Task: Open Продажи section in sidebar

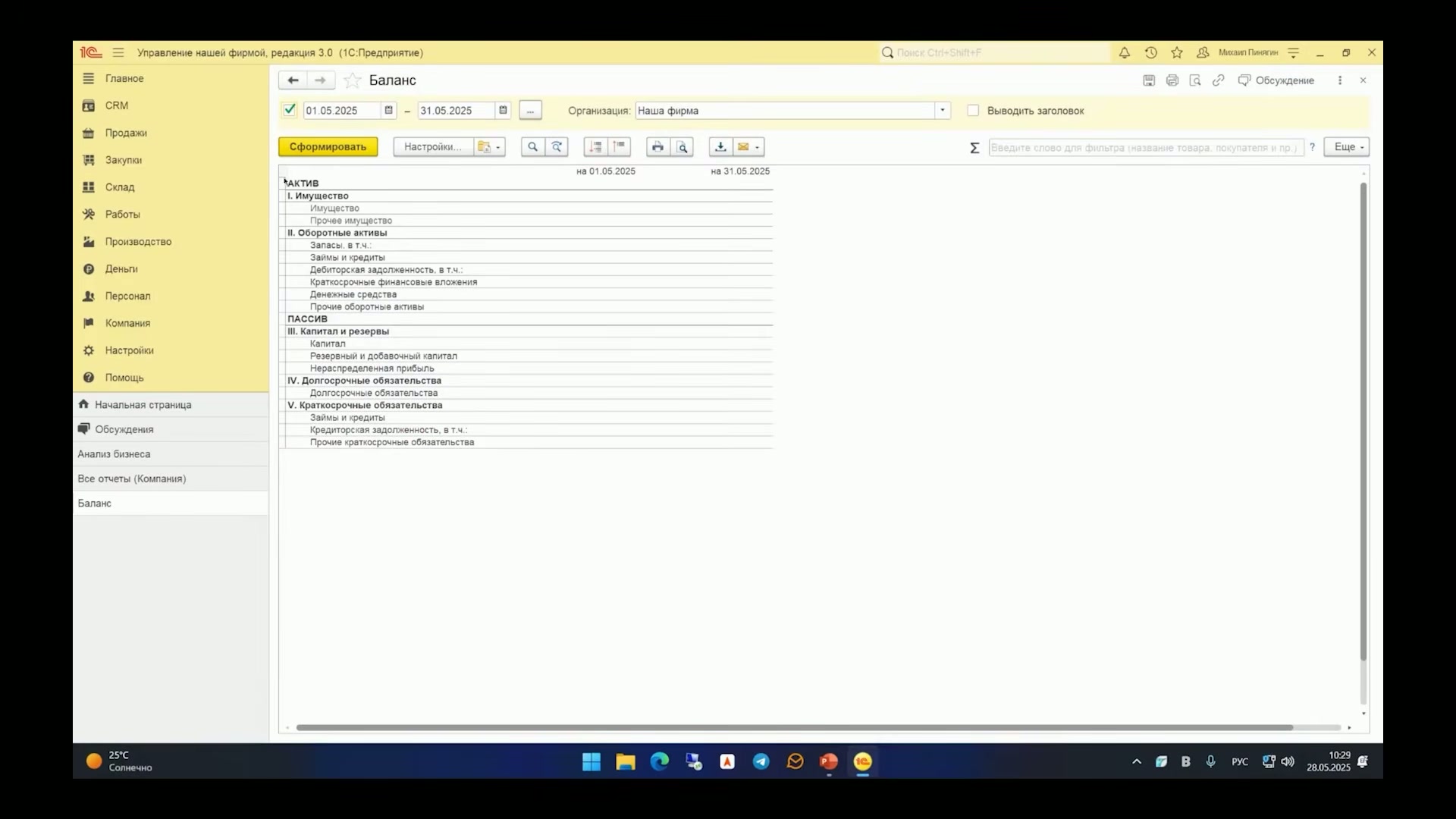Action: (126, 133)
